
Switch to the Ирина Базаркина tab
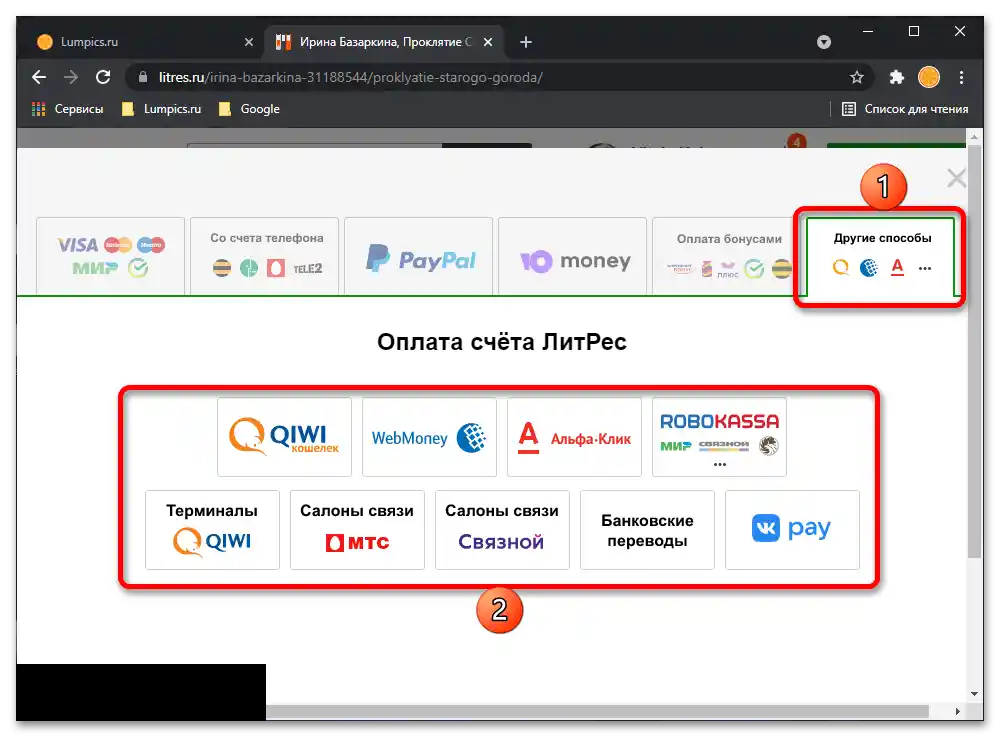tap(385, 42)
